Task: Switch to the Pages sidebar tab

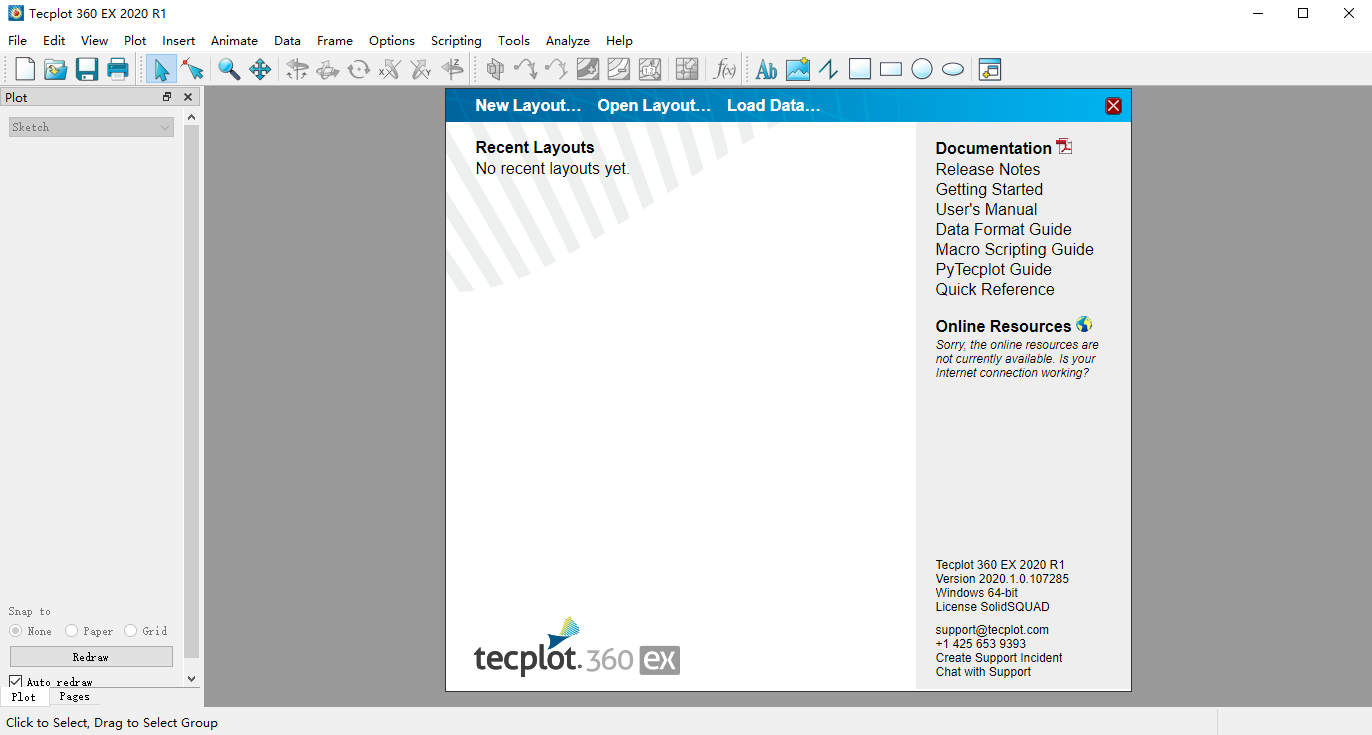Action: pyautogui.click(x=74, y=697)
